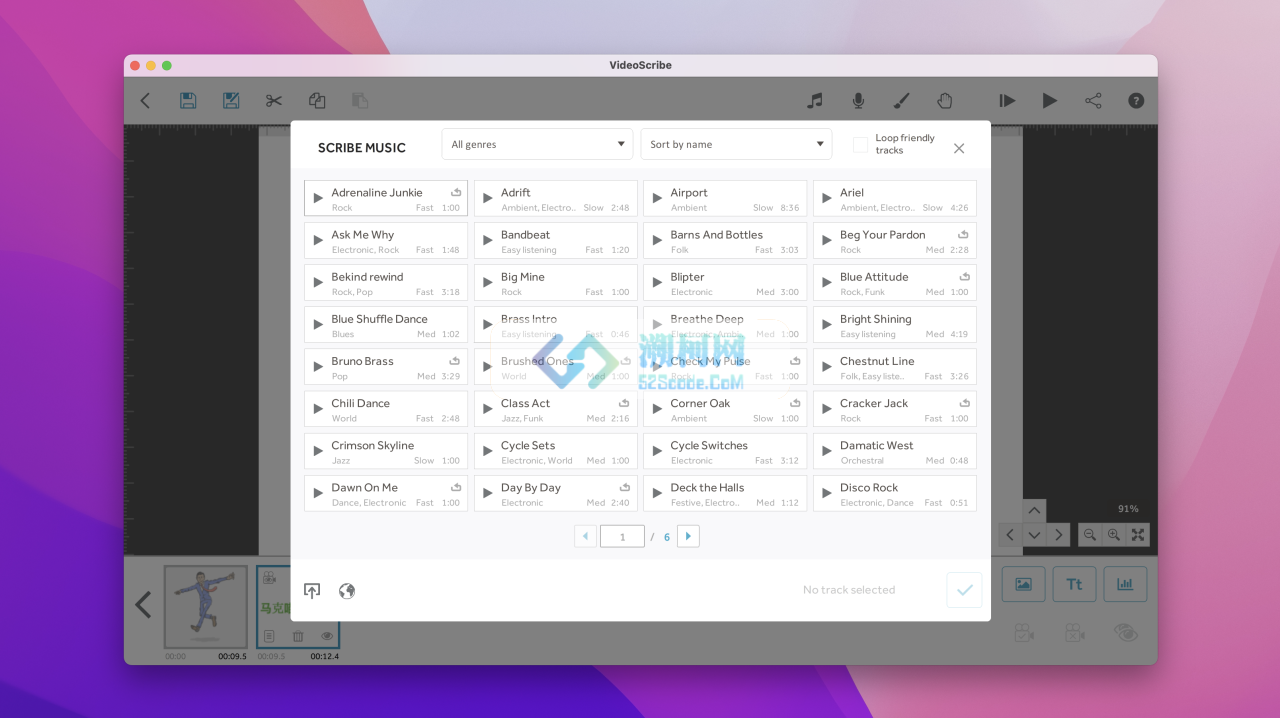Open the Sort by name dropdown

736,144
